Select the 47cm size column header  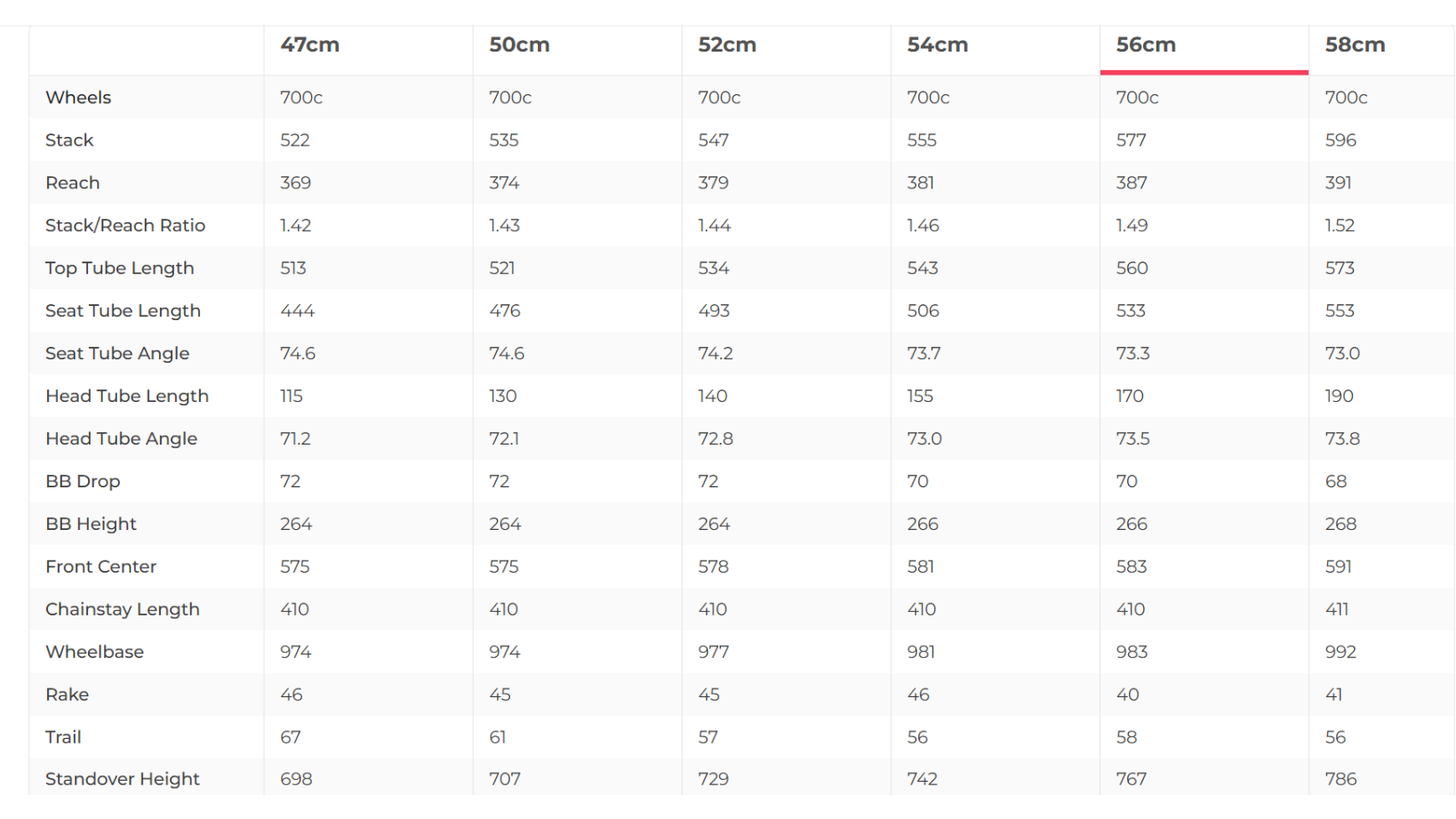tap(310, 45)
